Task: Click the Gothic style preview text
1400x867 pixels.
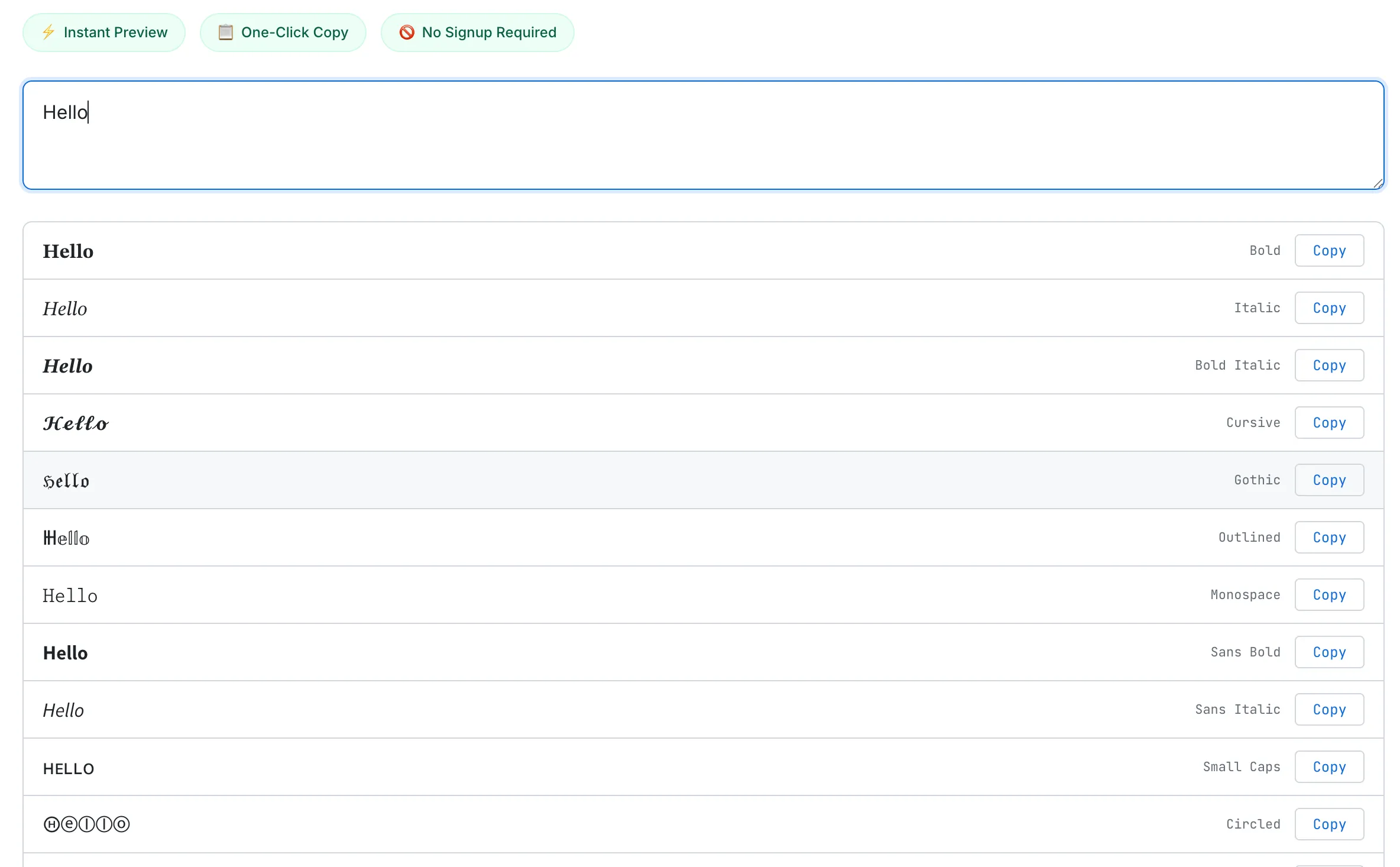Action: coord(66,480)
